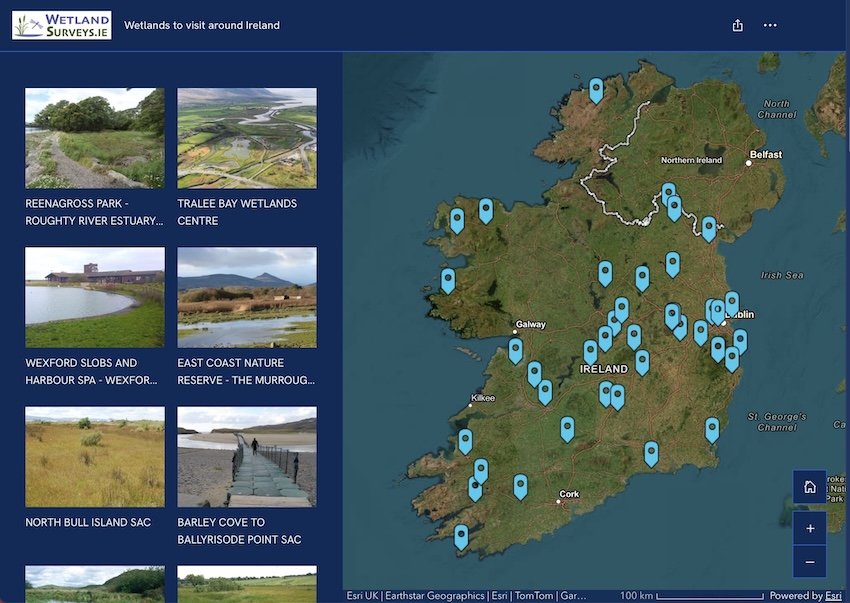The image size is (850, 603).
Task: Click the Reenagross Park - Roughty River Estuary title
Action: pos(94,212)
